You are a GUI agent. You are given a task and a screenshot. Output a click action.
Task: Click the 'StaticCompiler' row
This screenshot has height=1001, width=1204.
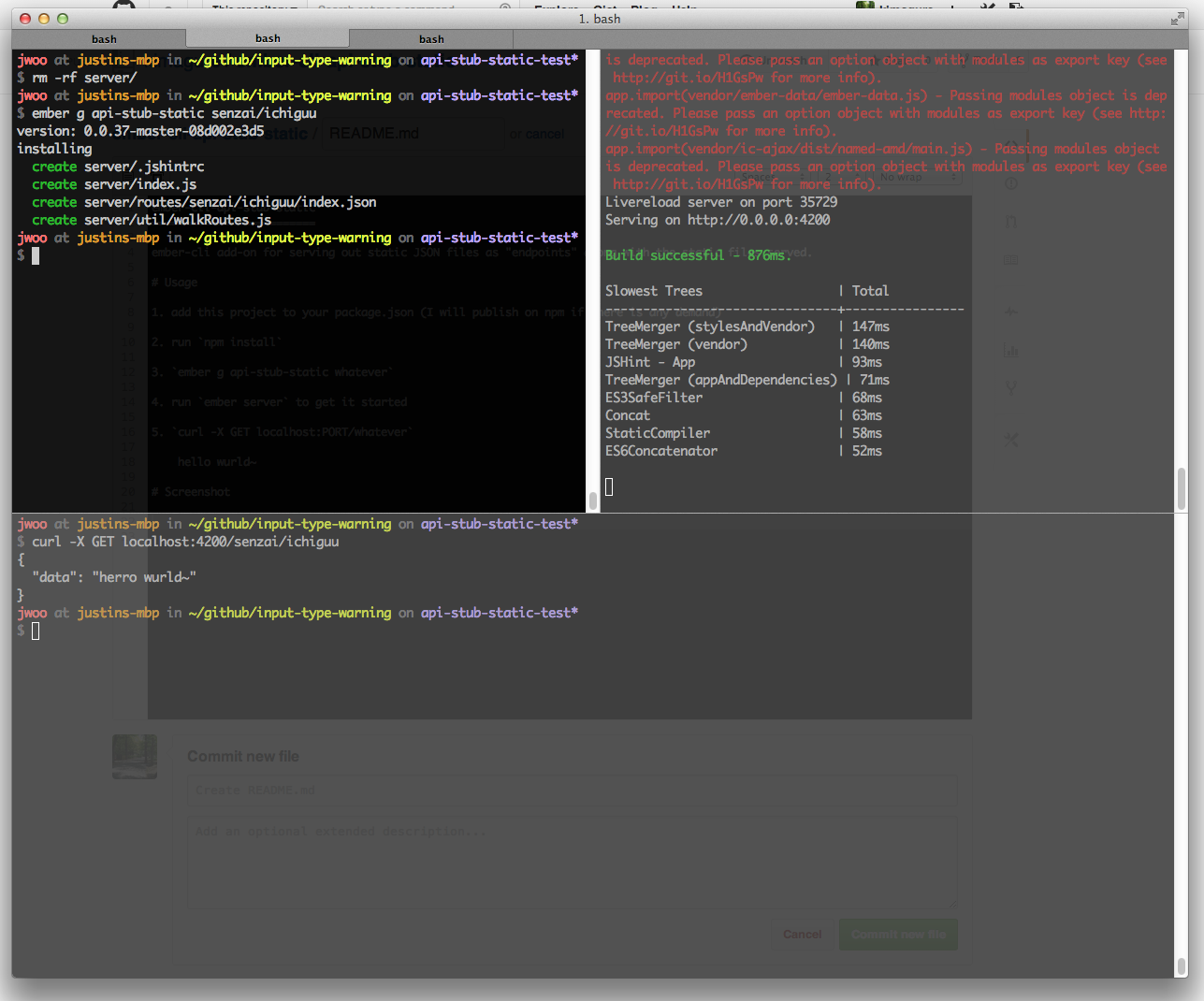click(744, 433)
